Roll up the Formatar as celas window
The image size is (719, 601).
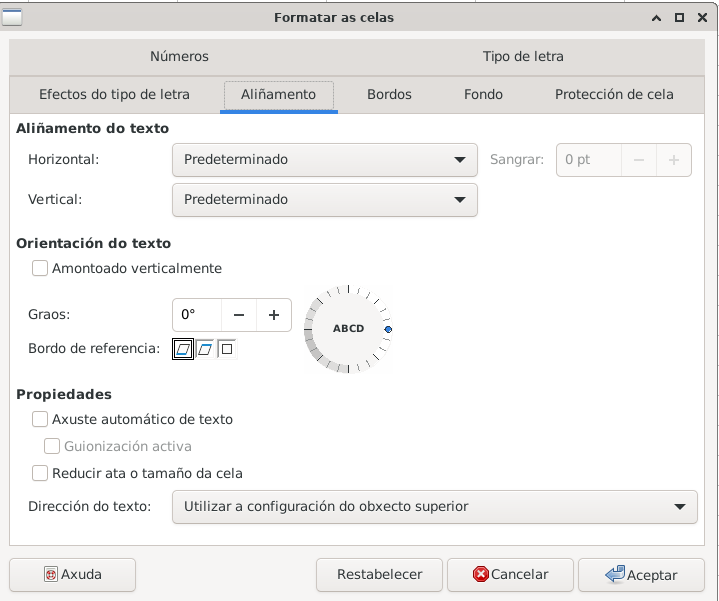coord(656,18)
